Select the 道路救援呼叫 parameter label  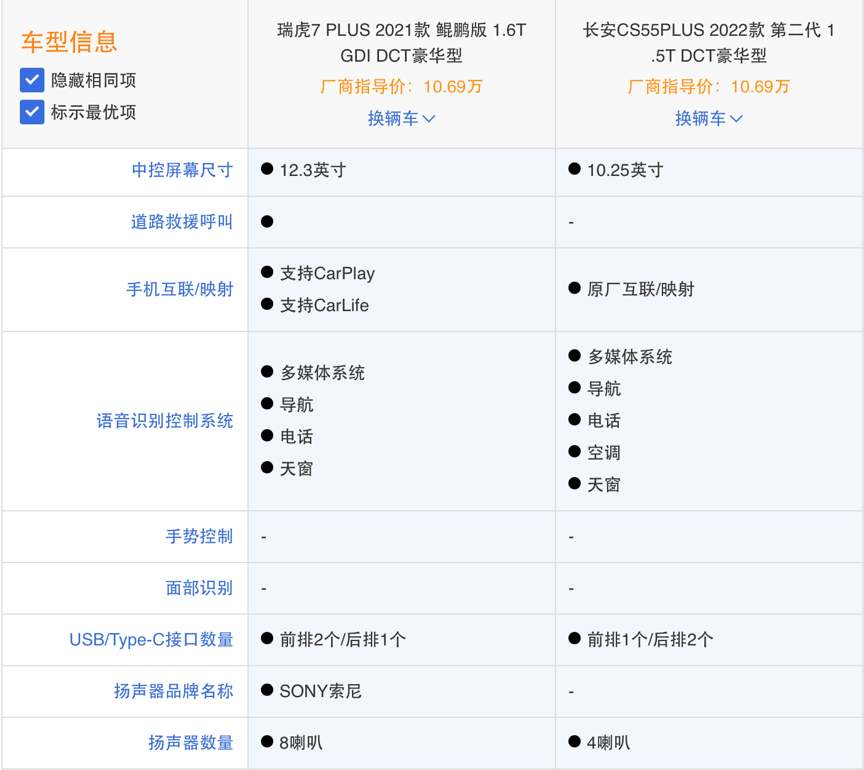pos(182,222)
